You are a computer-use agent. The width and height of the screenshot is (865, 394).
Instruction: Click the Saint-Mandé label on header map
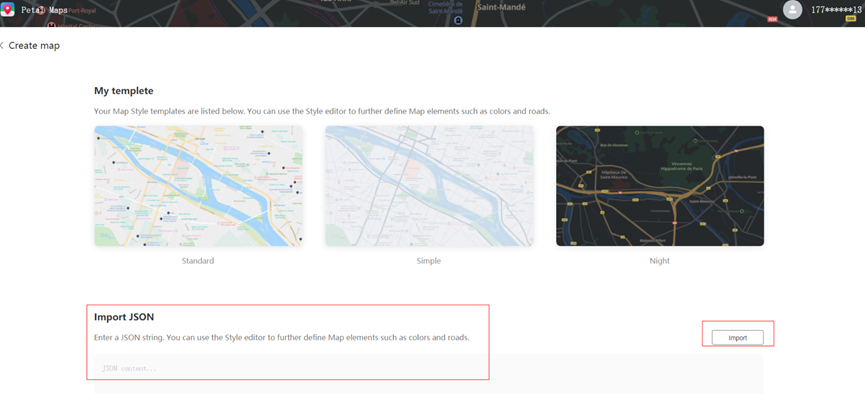501,7
